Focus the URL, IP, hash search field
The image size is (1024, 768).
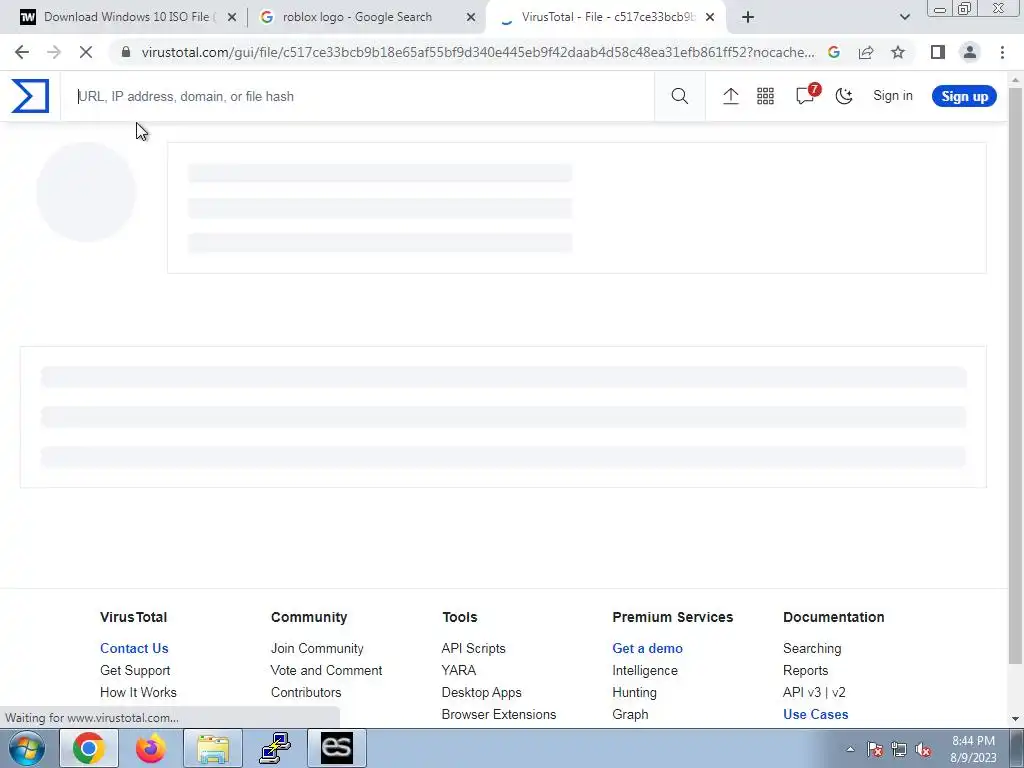tap(358, 97)
